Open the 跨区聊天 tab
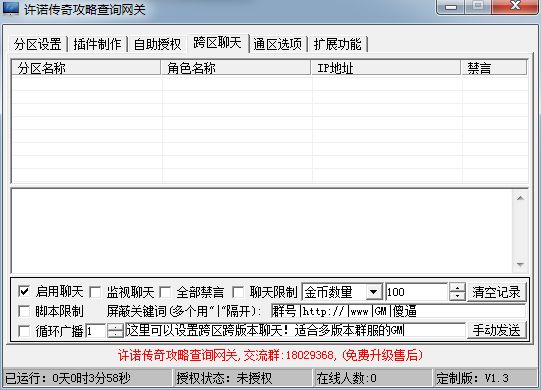The width and height of the screenshot is (541, 390). pyautogui.click(x=217, y=43)
